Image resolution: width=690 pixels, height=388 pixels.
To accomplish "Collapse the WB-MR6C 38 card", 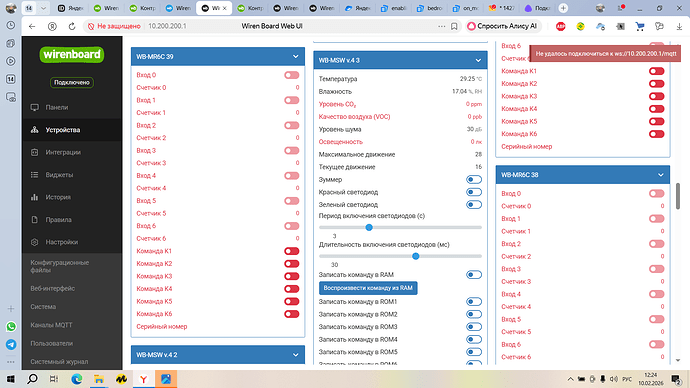I will [661, 175].
